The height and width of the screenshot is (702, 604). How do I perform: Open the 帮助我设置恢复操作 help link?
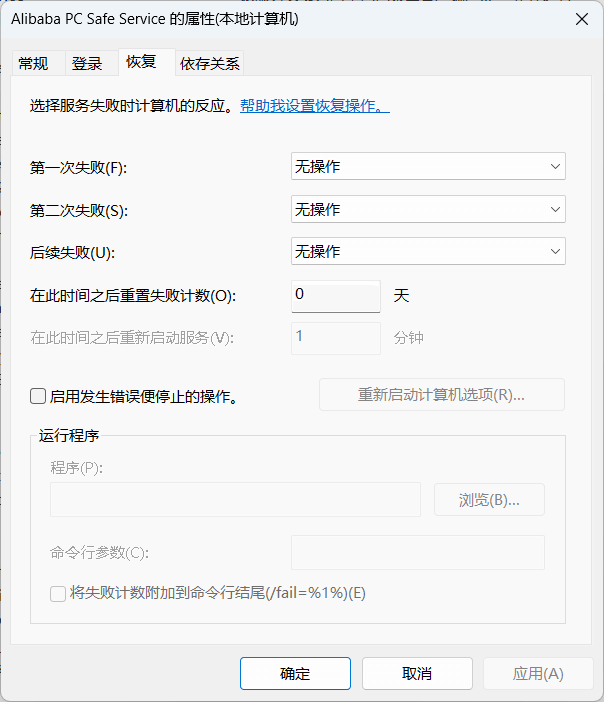pyautogui.click(x=315, y=106)
